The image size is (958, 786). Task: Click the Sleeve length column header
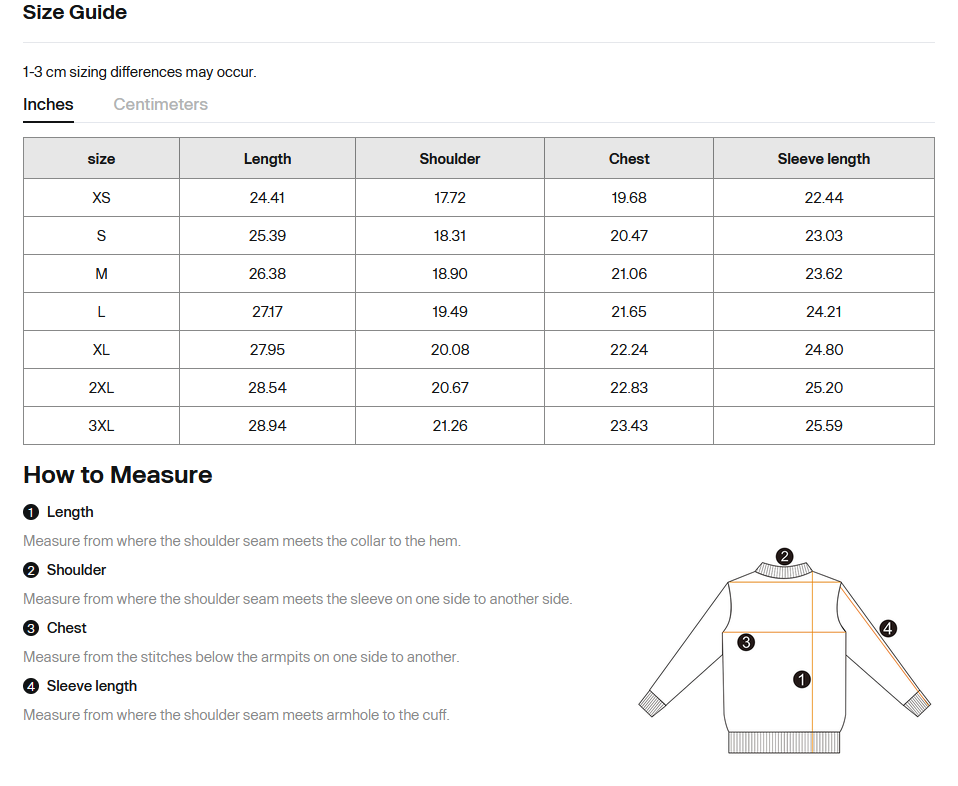tap(824, 159)
